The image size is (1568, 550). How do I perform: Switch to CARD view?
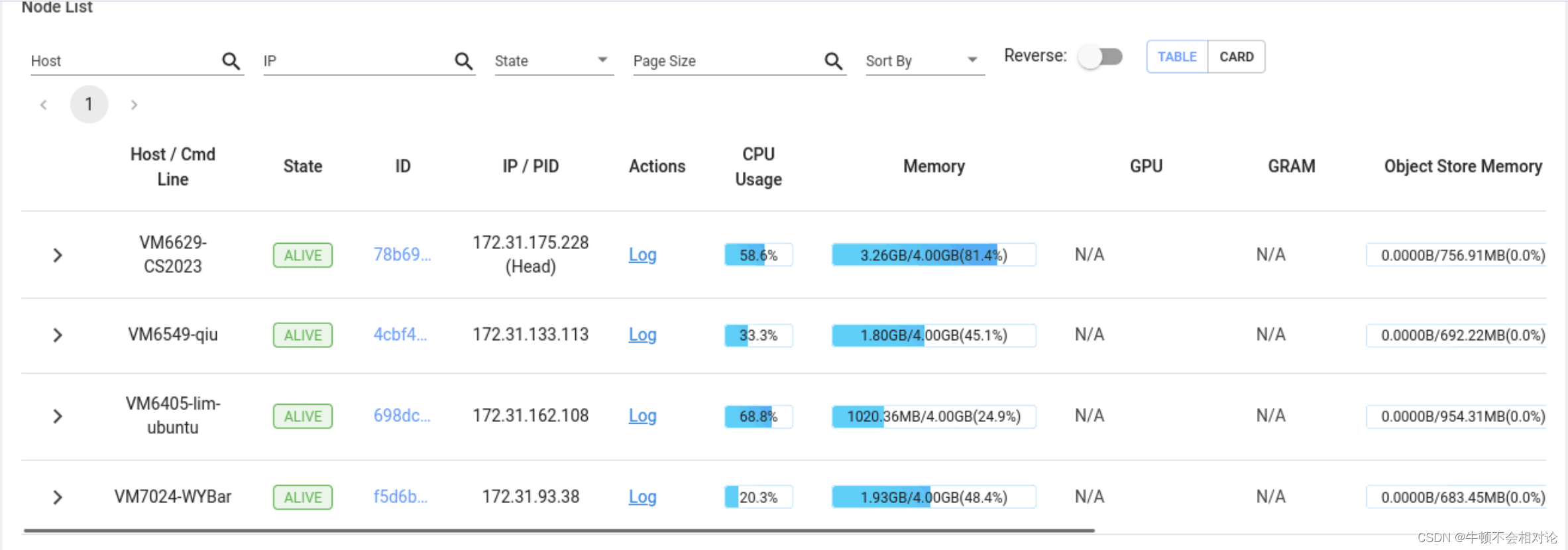[x=1237, y=57]
